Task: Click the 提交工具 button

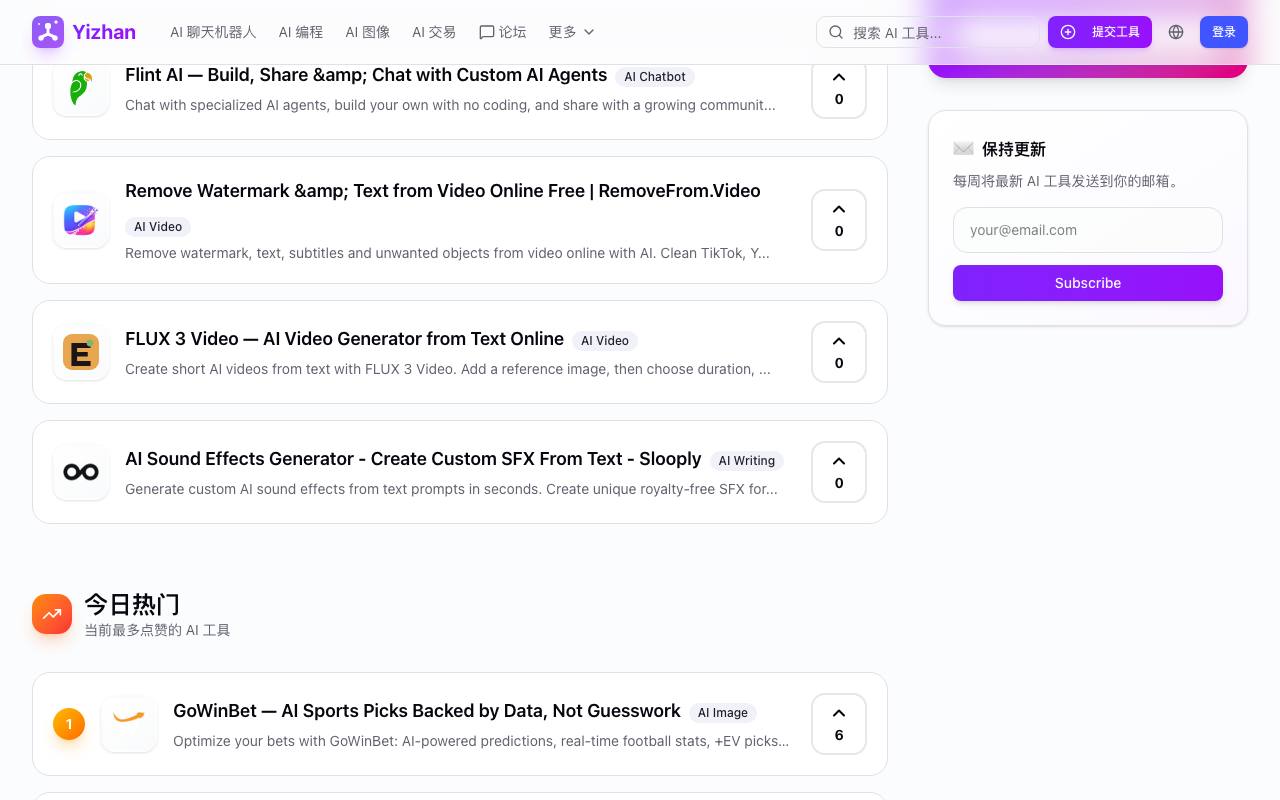Action: [1100, 32]
